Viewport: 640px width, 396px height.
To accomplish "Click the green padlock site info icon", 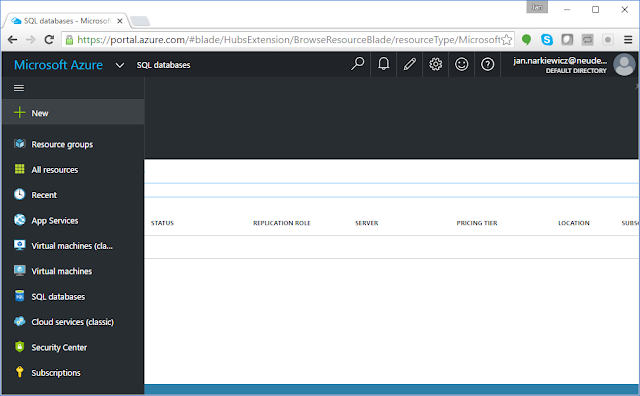I will (69, 40).
